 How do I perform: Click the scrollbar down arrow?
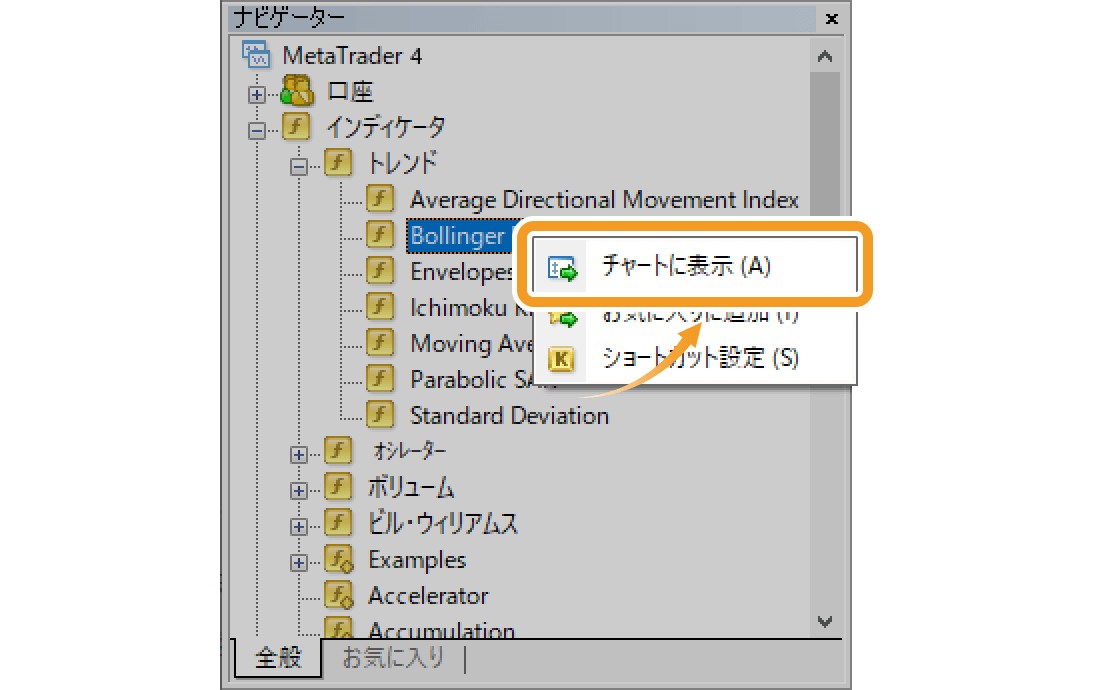[x=825, y=621]
